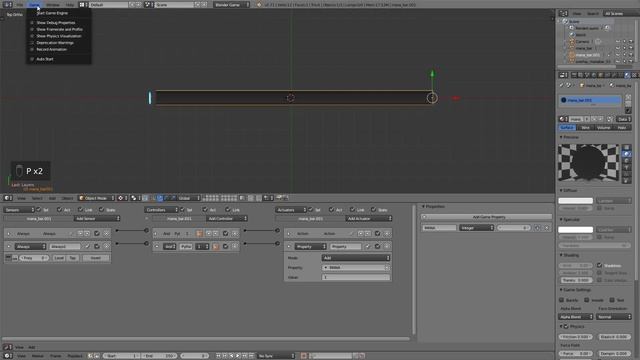Click the Tap button in sensor
This screenshot has width=640, height=360.
(73, 258)
